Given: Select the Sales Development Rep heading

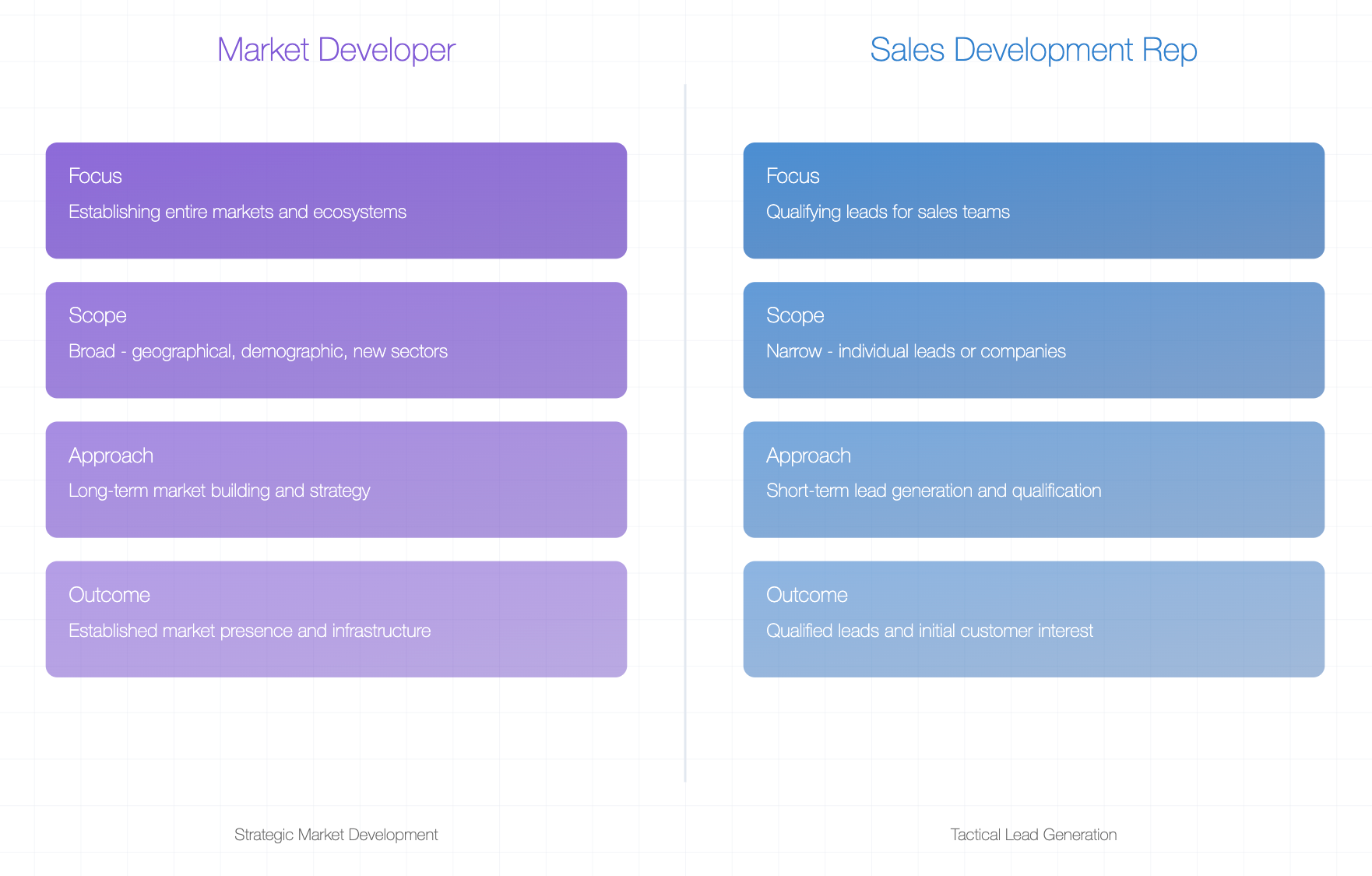Looking at the screenshot, I should 1033,50.
